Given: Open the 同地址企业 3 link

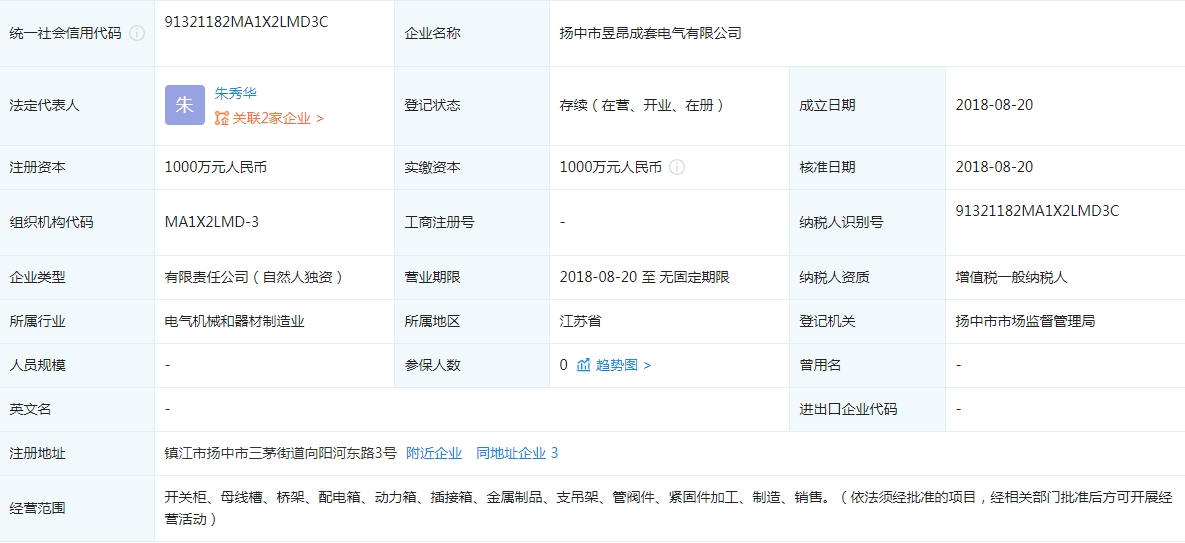Looking at the screenshot, I should 517,453.
